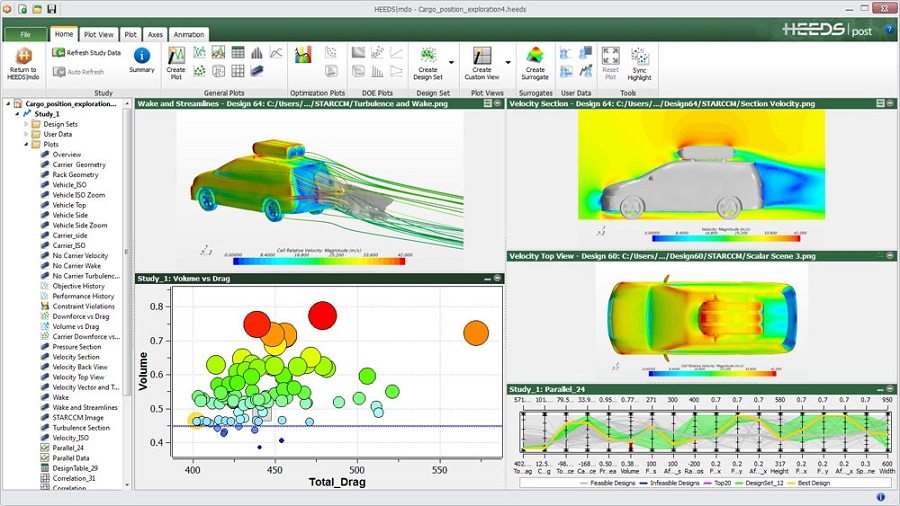Click the Save icon in title bar
The width and height of the screenshot is (900, 506).
point(49,9)
